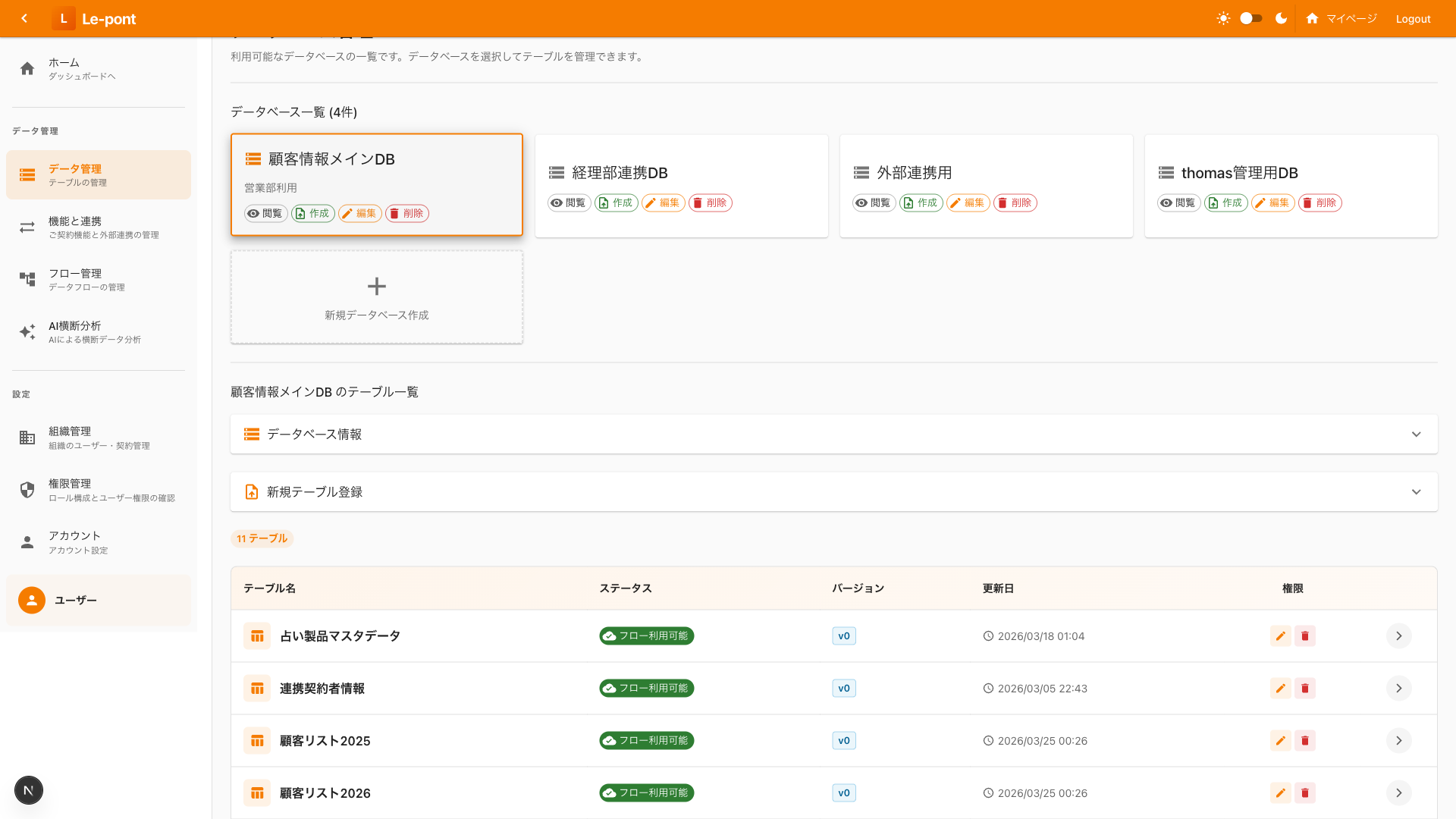Click edit pencil for 占い製品マスタデータ
The height and width of the screenshot is (819, 1456).
[1280, 636]
